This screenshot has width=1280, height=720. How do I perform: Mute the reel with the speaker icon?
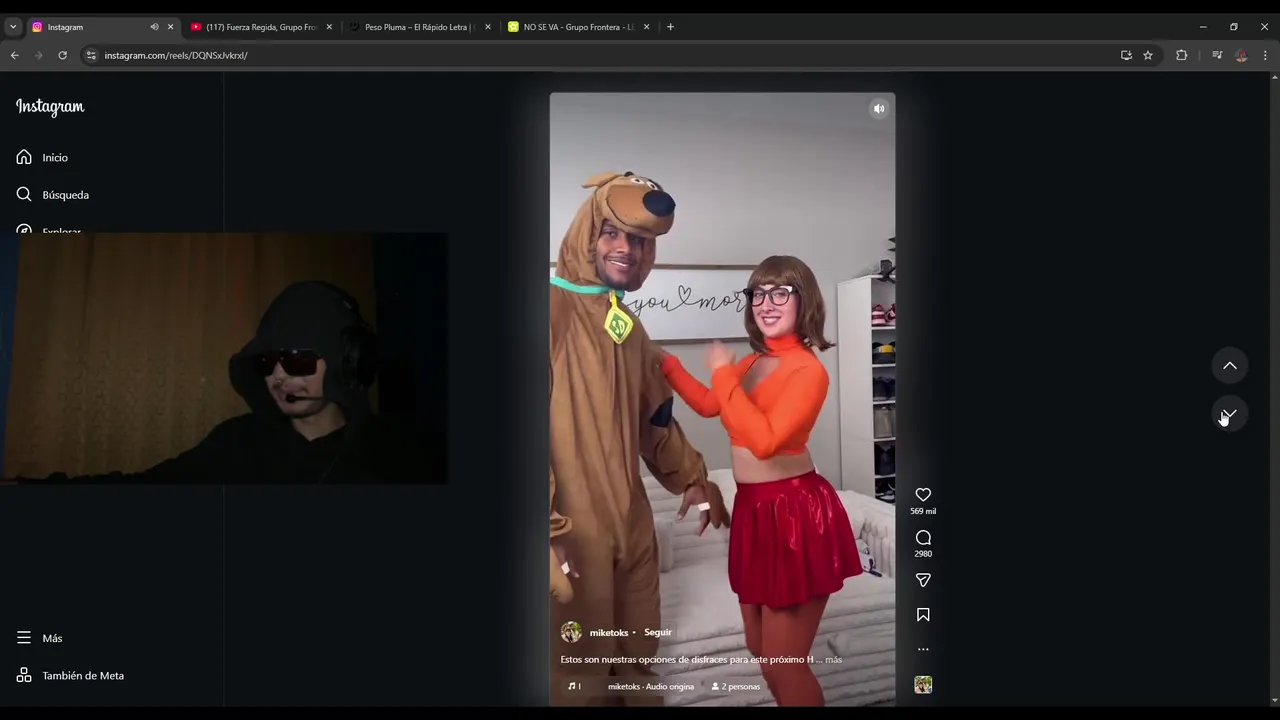click(879, 109)
